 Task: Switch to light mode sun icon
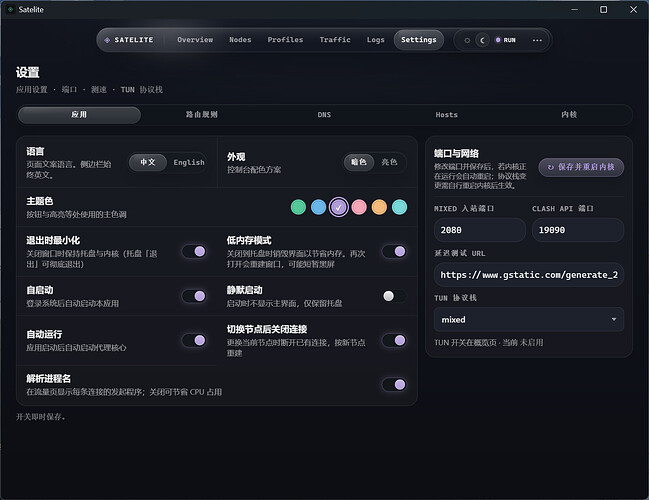[x=467, y=40]
